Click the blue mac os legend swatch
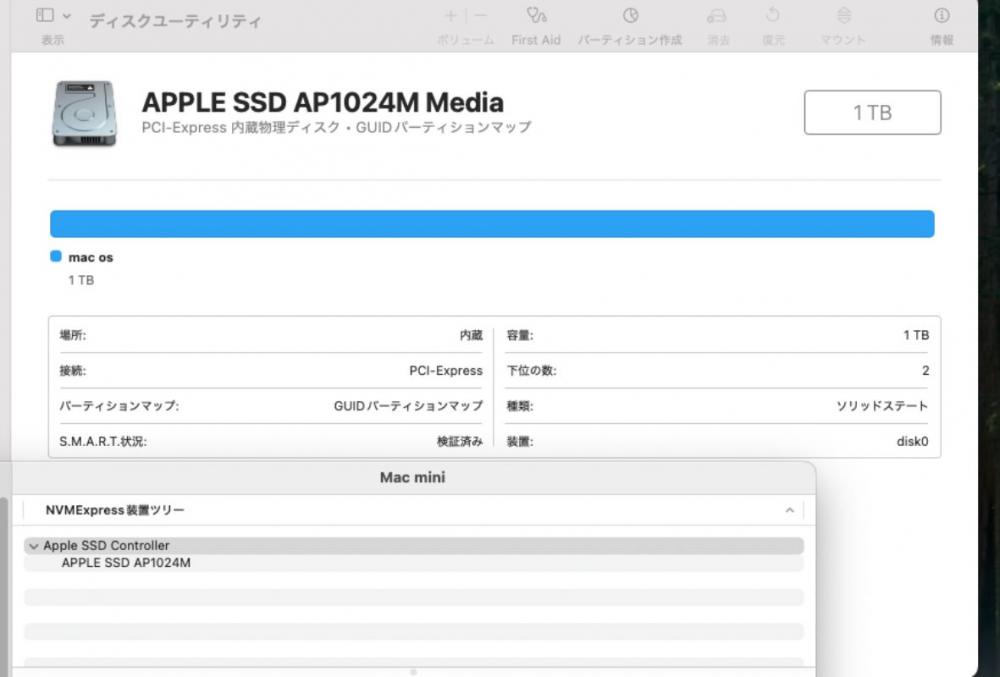The image size is (1000, 677). [x=56, y=257]
